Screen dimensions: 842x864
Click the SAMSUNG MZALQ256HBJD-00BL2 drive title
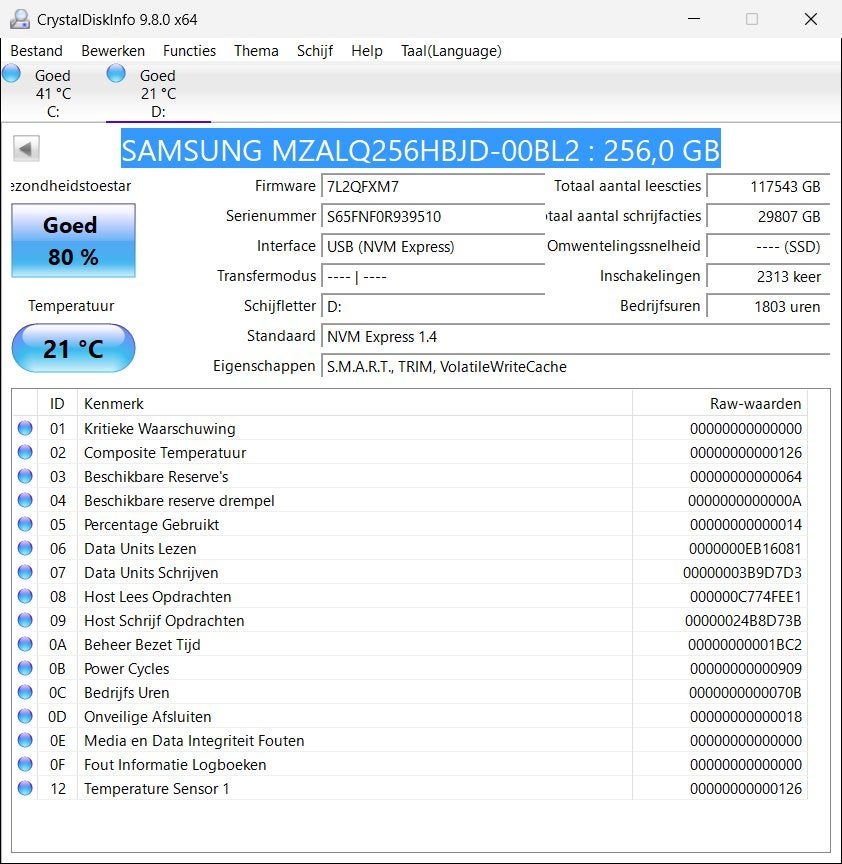tap(420, 149)
